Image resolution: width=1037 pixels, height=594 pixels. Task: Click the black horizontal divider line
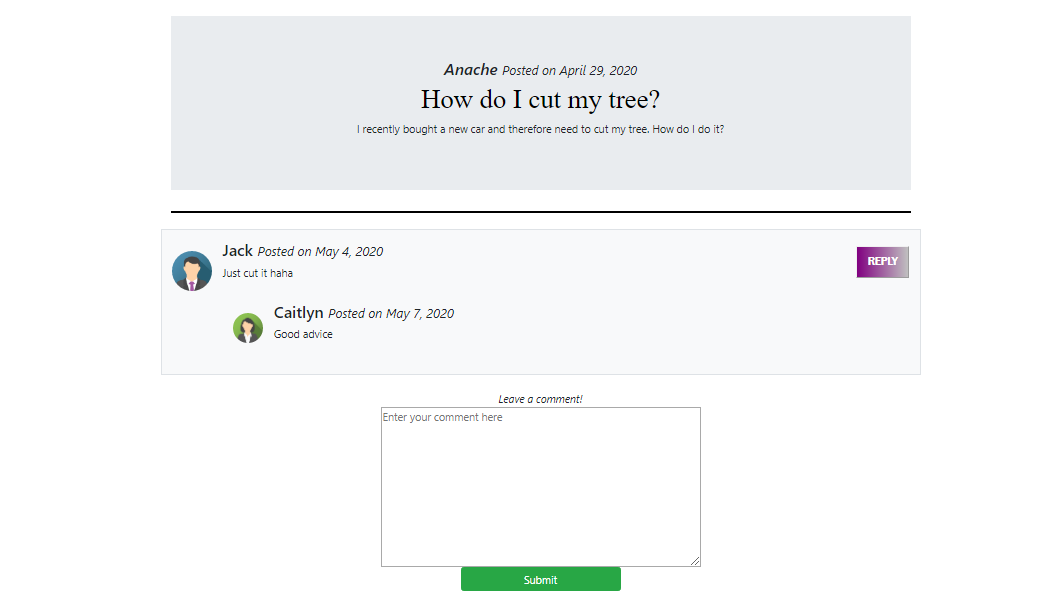540,212
